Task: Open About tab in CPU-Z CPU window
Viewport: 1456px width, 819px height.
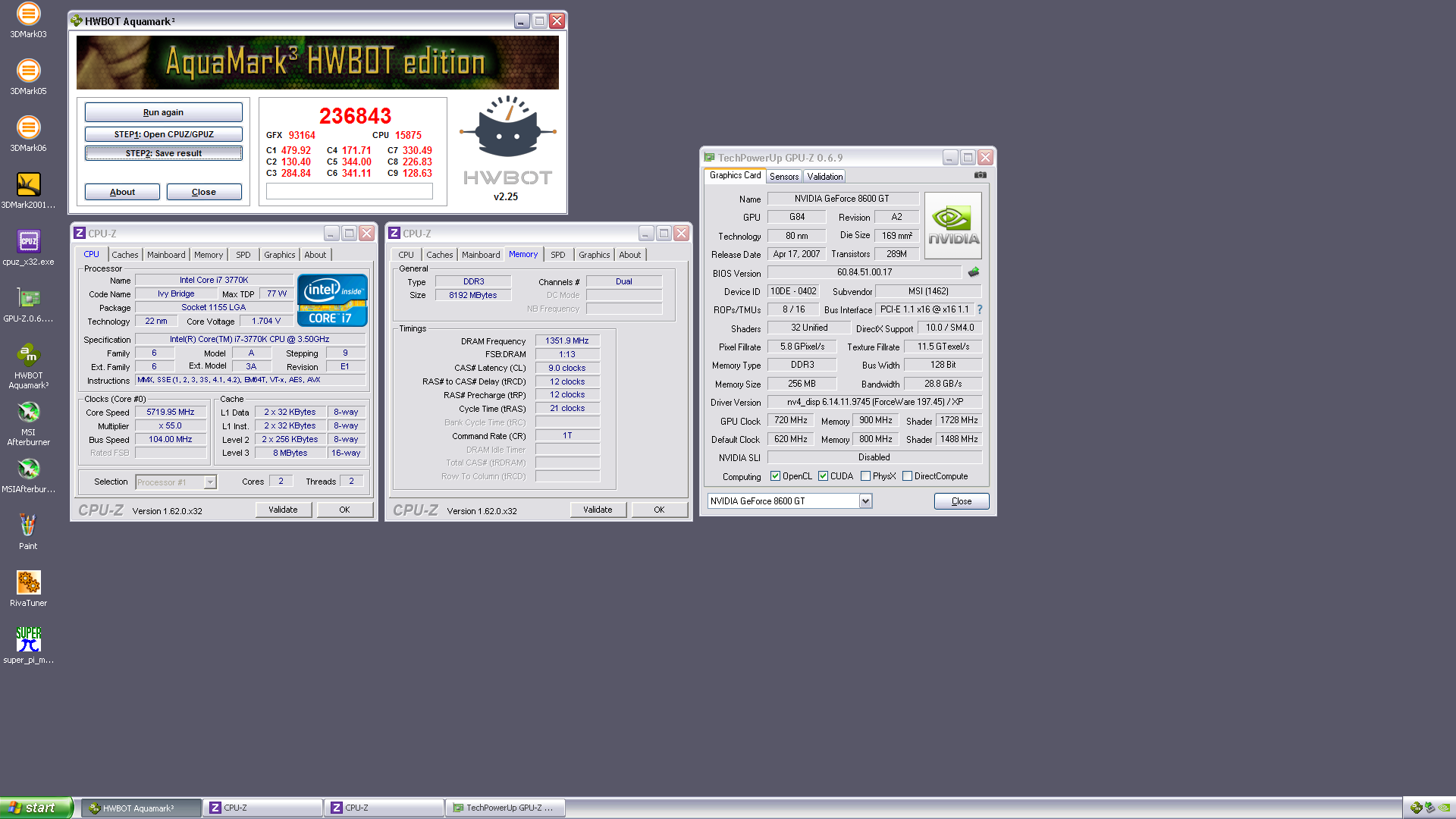Action: [315, 255]
